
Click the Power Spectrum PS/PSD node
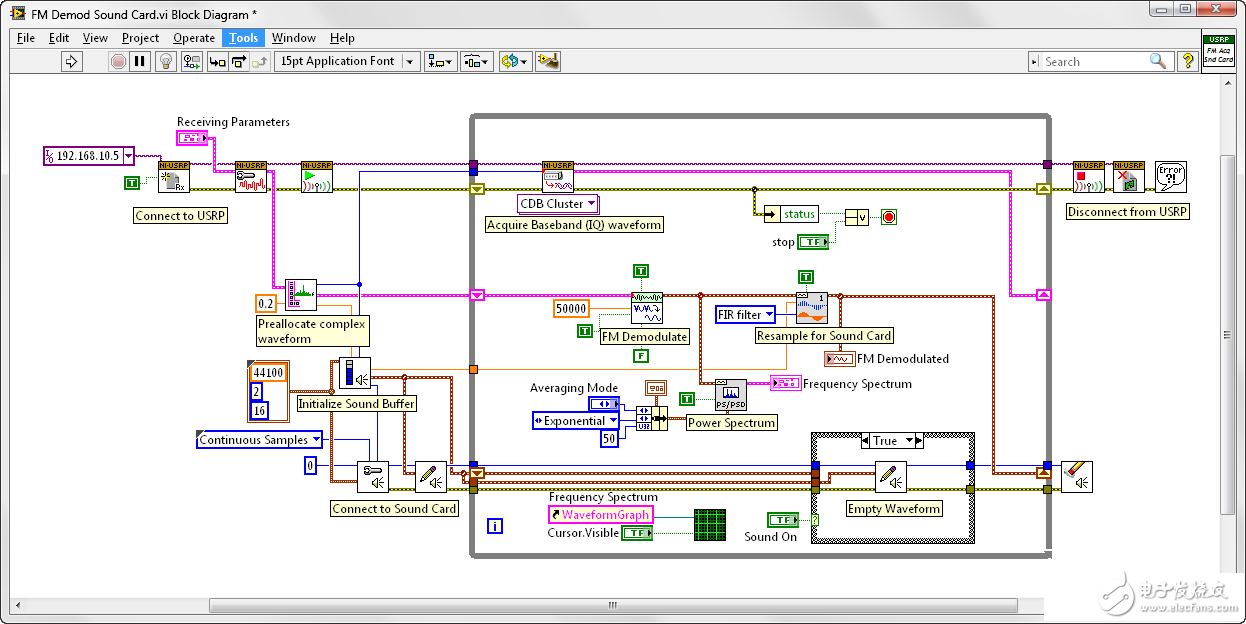(x=730, y=396)
